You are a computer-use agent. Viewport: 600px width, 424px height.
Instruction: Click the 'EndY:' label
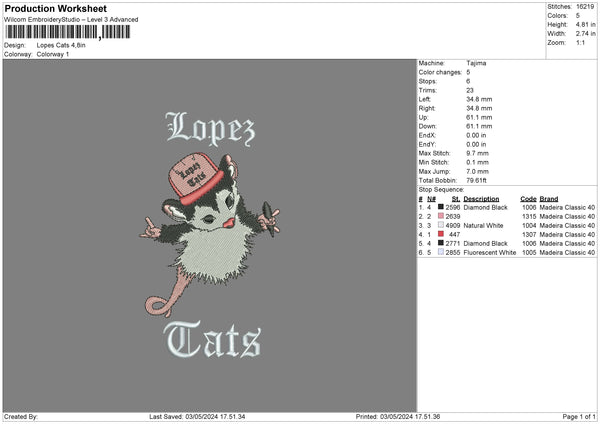click(x=427, y=144)
